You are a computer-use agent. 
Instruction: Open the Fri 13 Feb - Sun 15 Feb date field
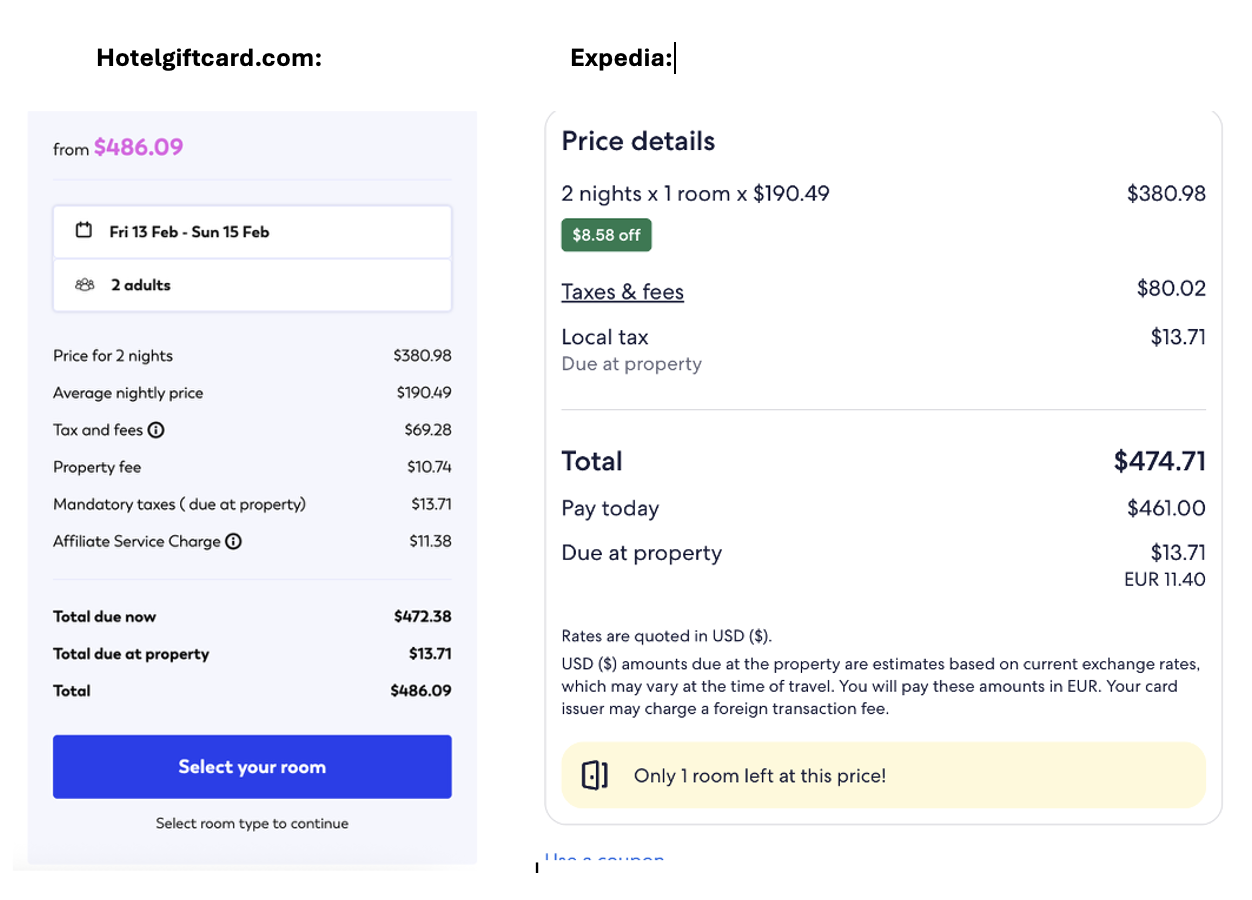click(252, 232)
